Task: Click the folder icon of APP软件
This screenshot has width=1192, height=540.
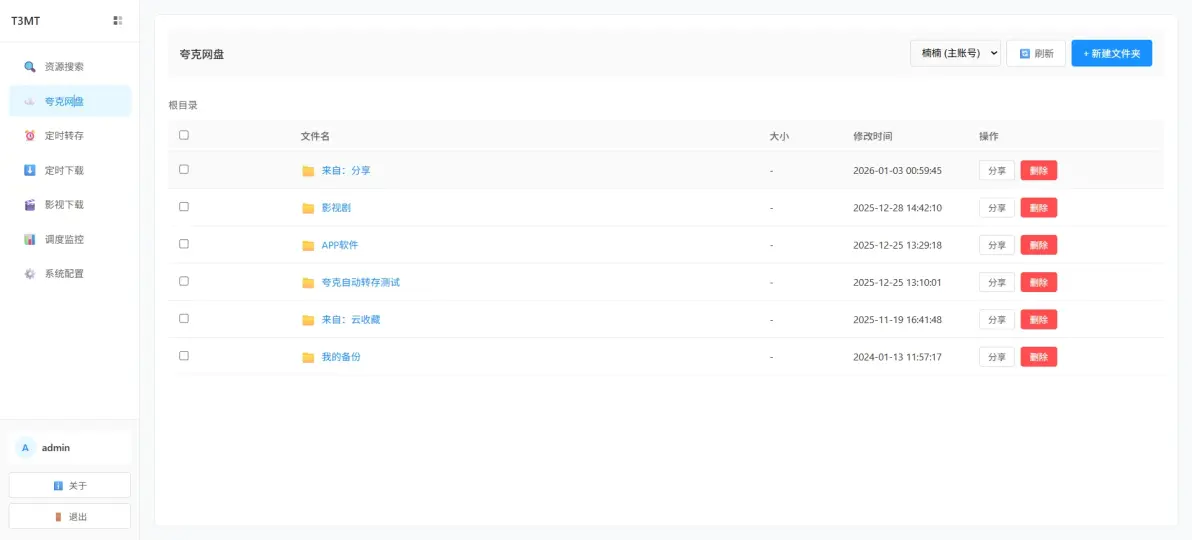Action: click(x=308, y=246)
